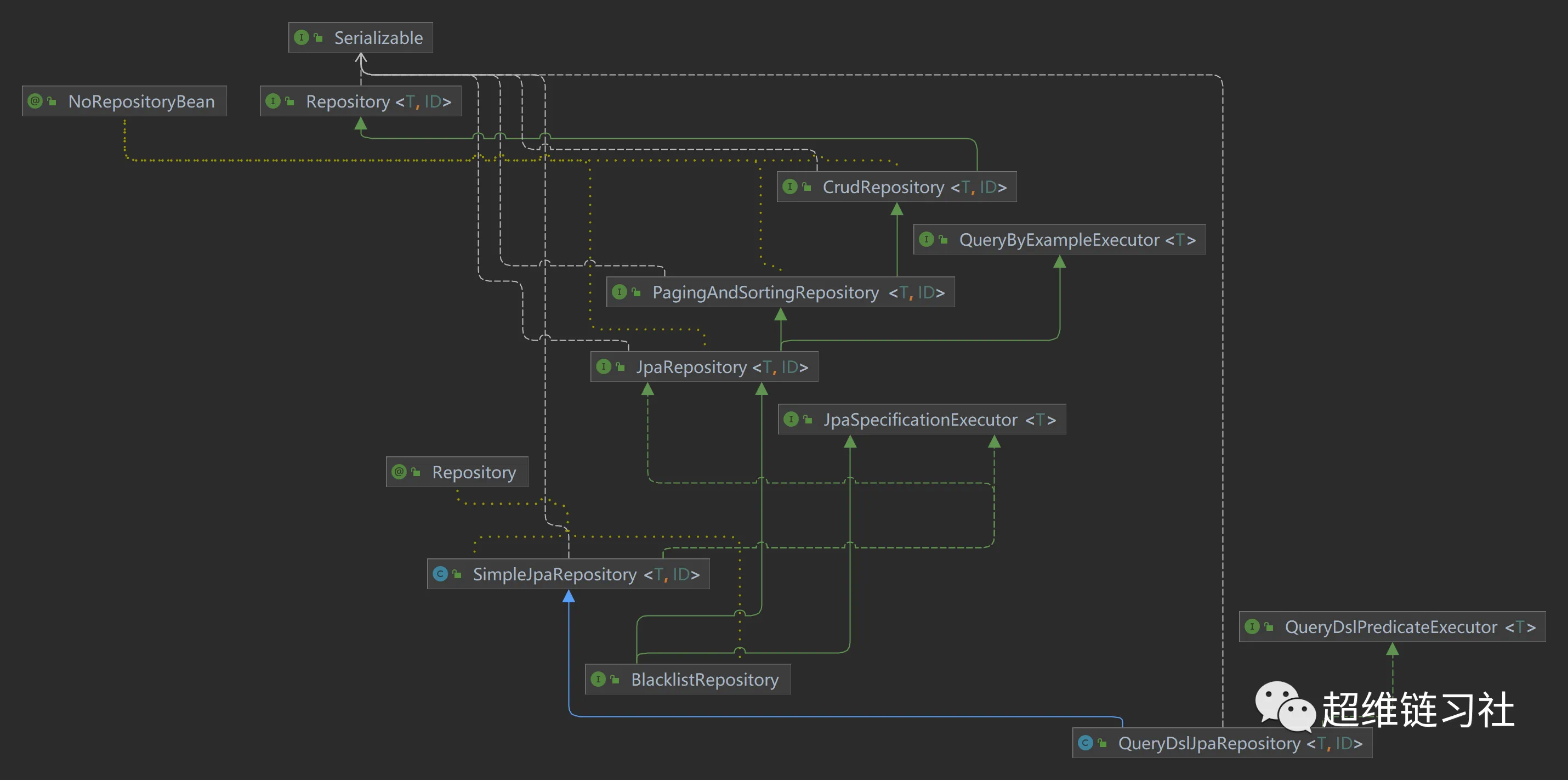This screenshot has width=1568, height=780.
Task: Click the NoRepositoryBean annotation label
Action: pos(141,101)
